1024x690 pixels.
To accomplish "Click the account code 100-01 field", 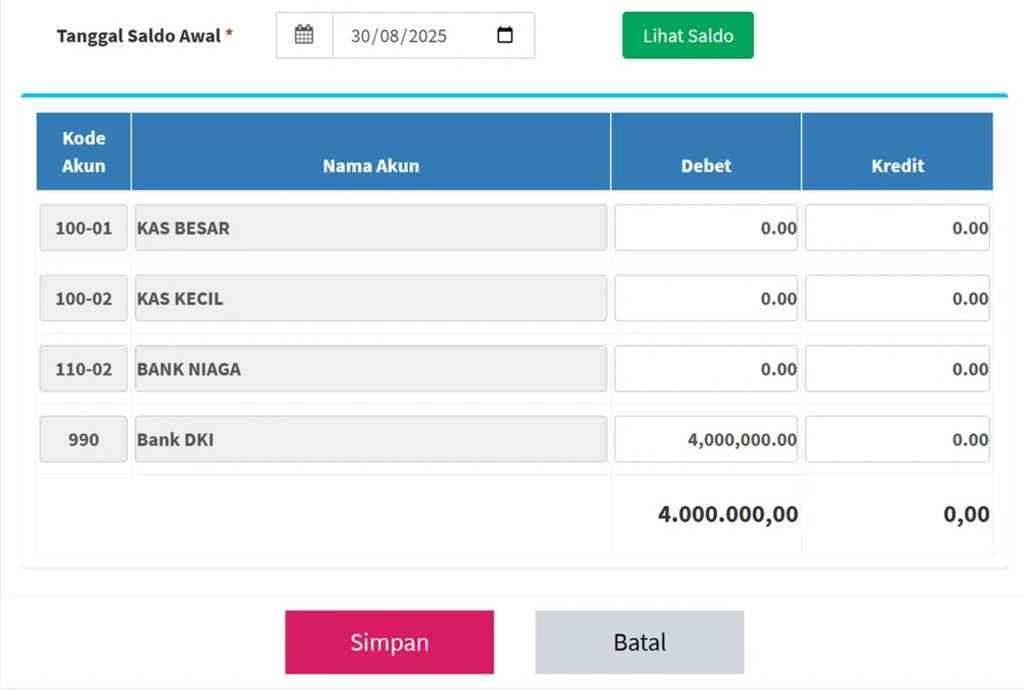I will point(84,228).
